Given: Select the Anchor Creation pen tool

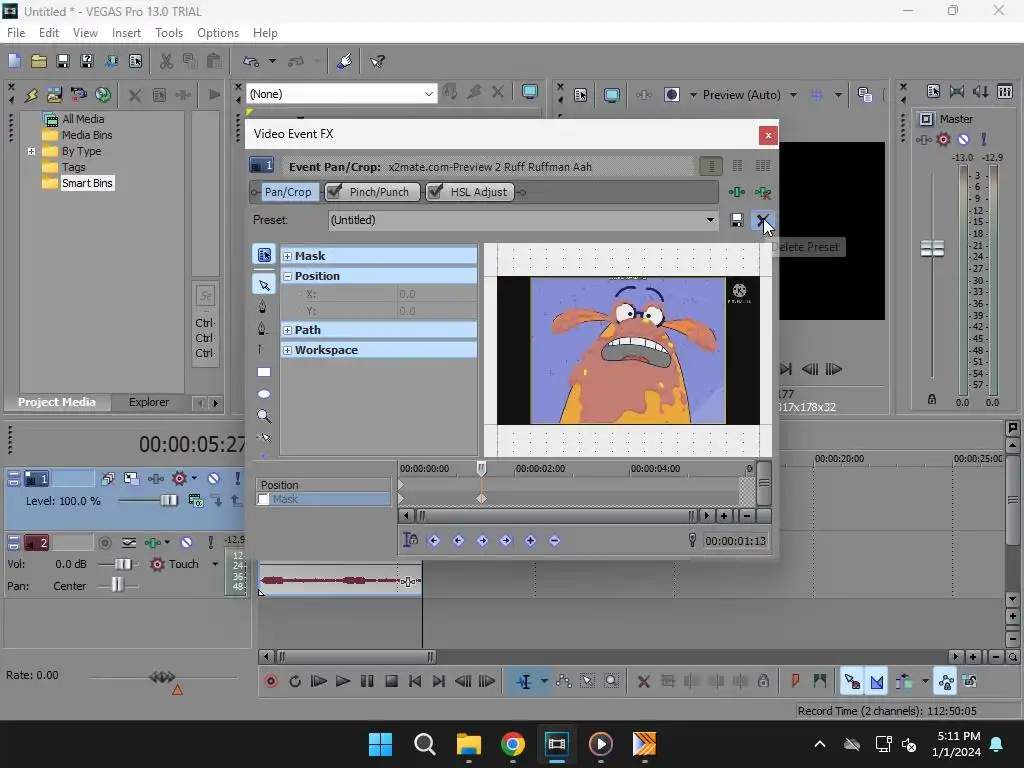Looking at the screenshot, I should [x=263, y=306].
